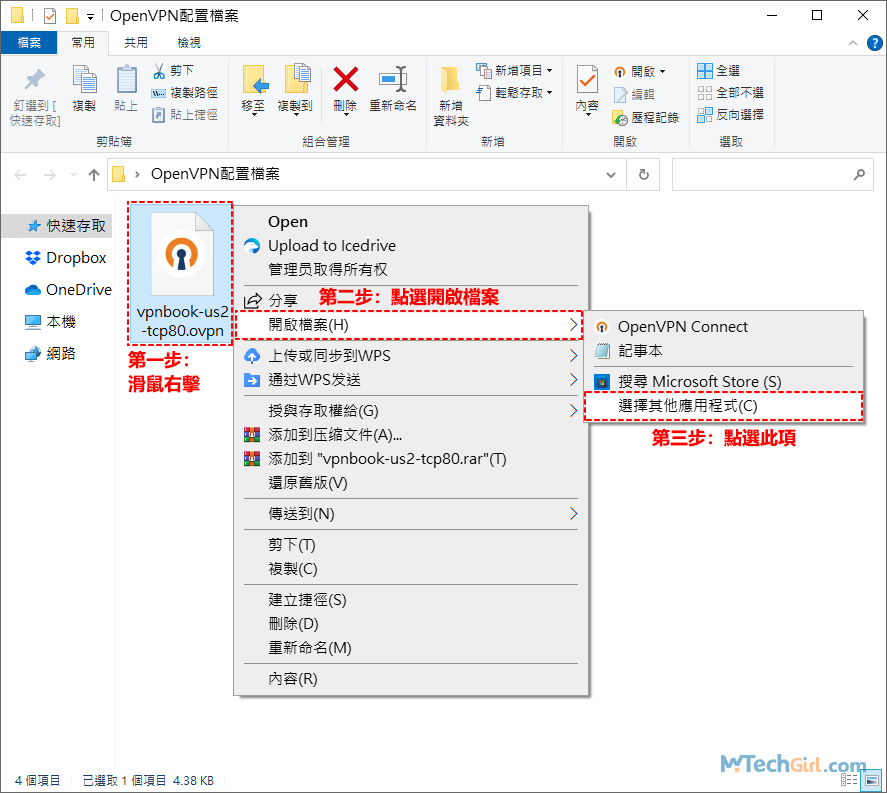The width and height of the screenshot is (887, 793).
Task: Click the Cut (剪下) scissors icon
Action: (159, 71)
